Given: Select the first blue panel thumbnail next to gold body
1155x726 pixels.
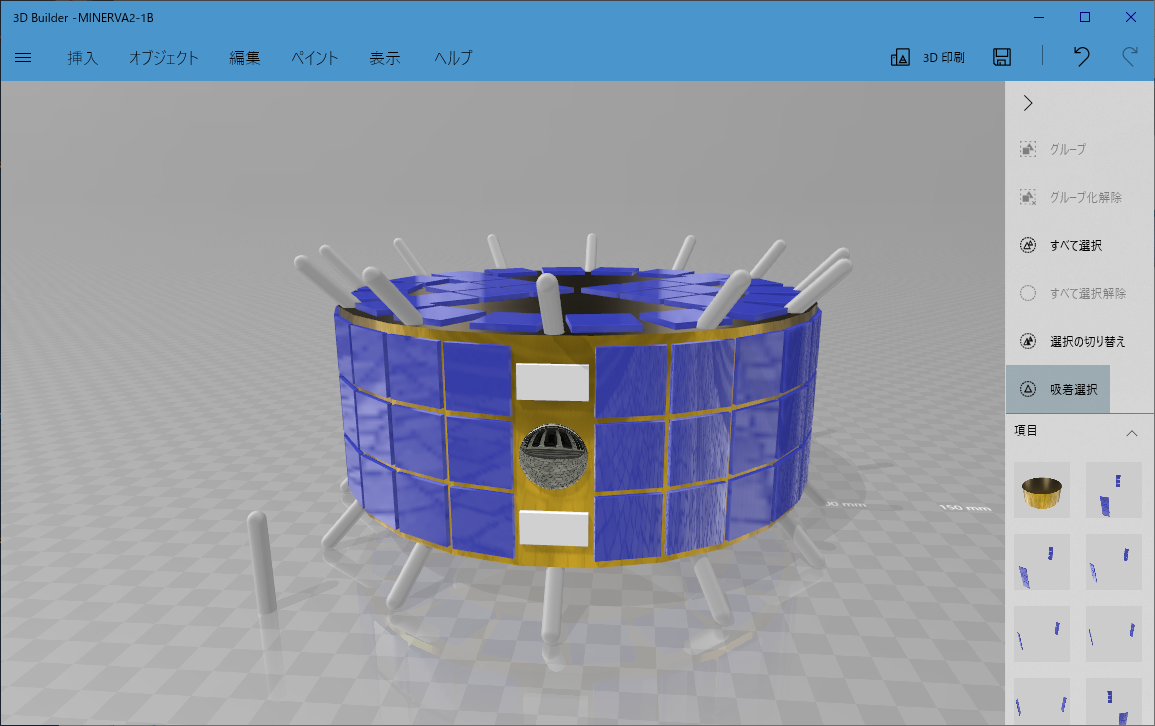Looking at the screenshot, I should click(1113, 490).
